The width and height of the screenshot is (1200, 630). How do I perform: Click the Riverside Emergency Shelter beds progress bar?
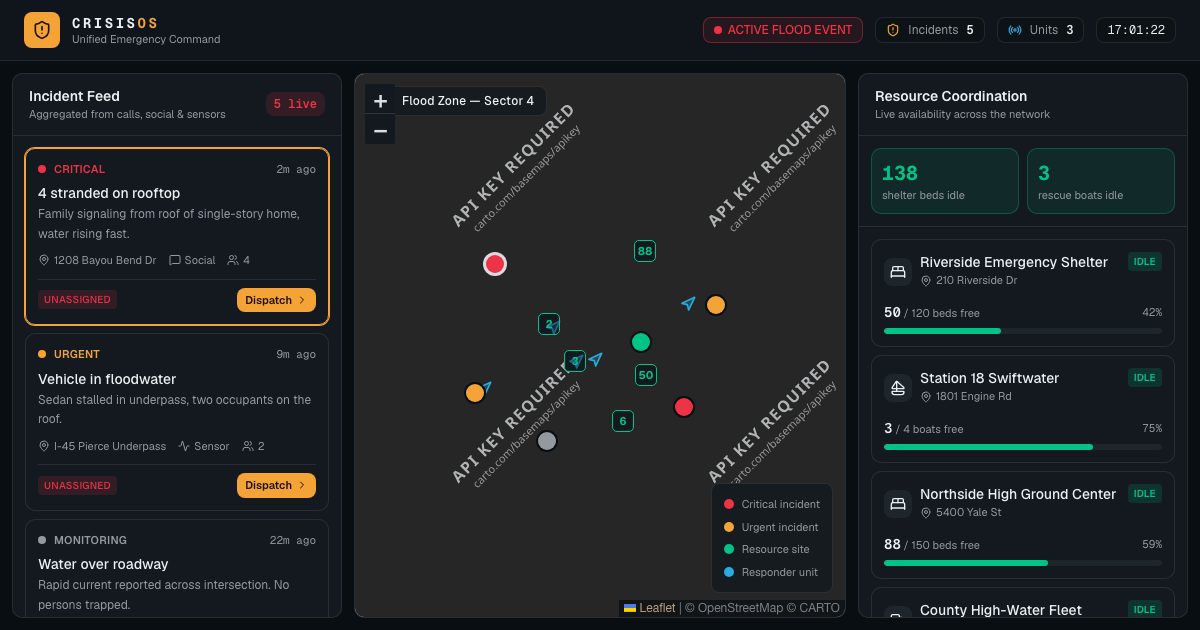coord(1023,331)
